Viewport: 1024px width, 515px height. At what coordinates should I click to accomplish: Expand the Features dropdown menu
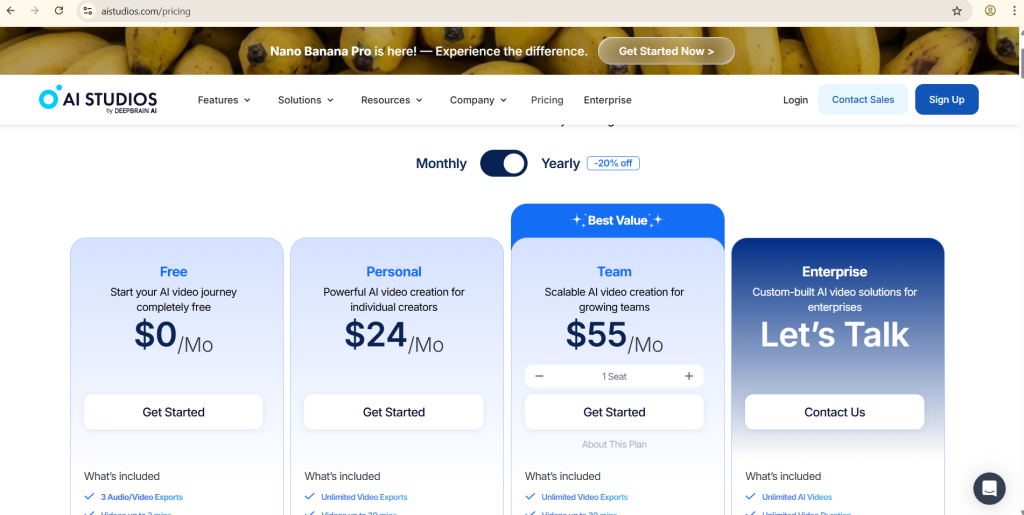(x=224, y=100)
